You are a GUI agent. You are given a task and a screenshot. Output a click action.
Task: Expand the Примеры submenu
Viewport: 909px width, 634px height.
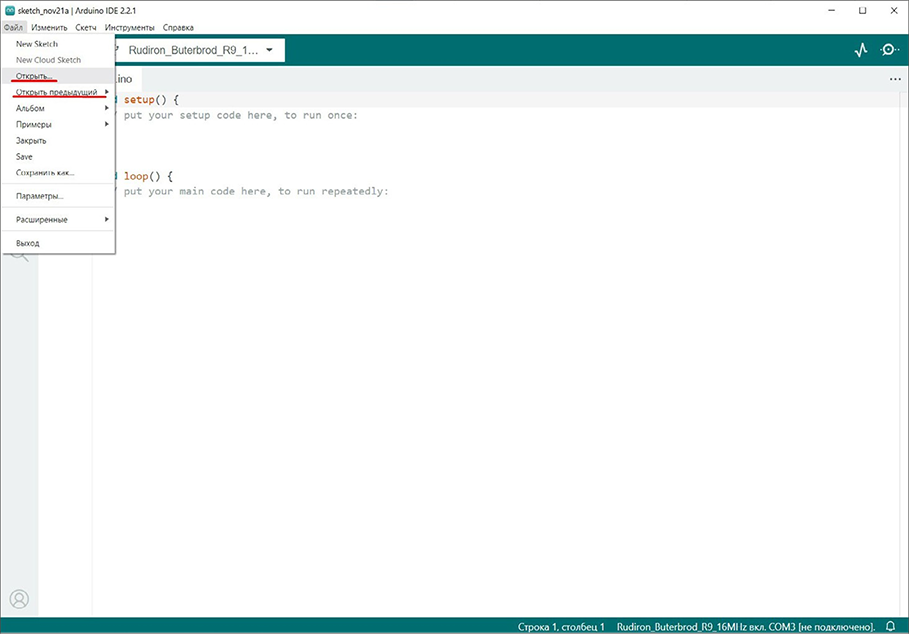(58, 125)
